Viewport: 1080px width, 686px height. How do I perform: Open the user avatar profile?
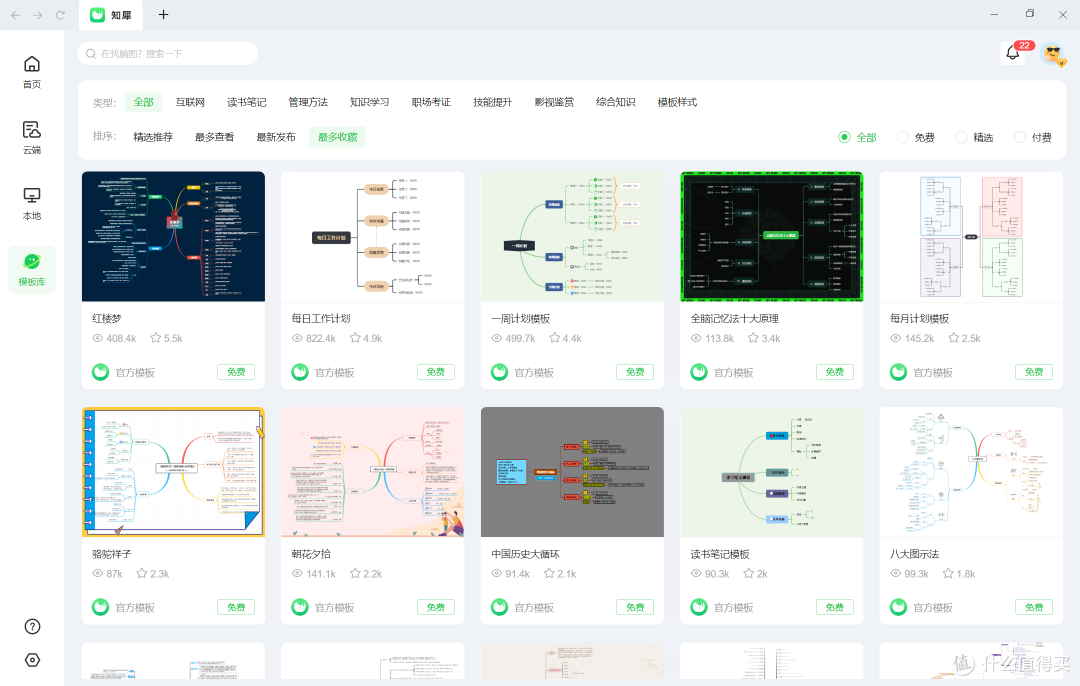(1052, 54)
